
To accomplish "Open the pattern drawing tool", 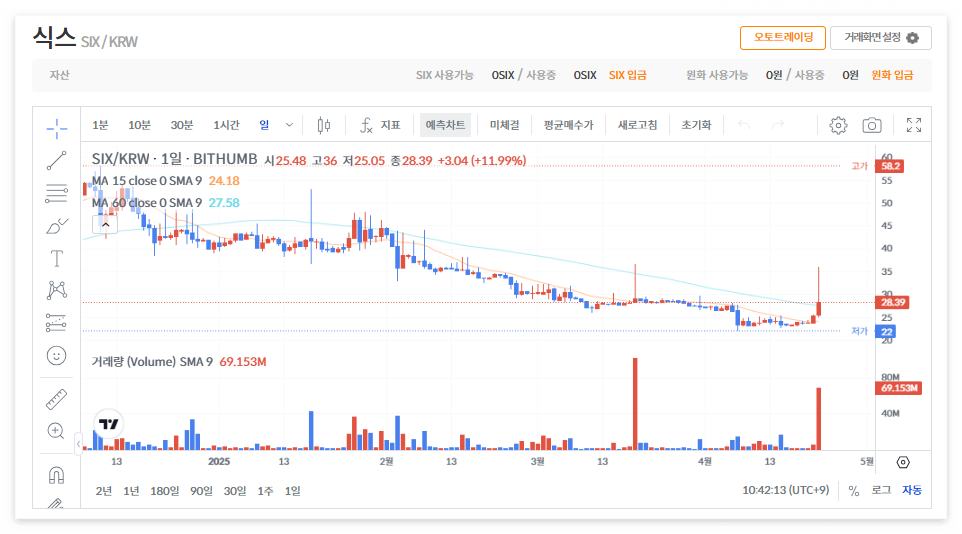I will pyautogui.click(x=56, y=290).
